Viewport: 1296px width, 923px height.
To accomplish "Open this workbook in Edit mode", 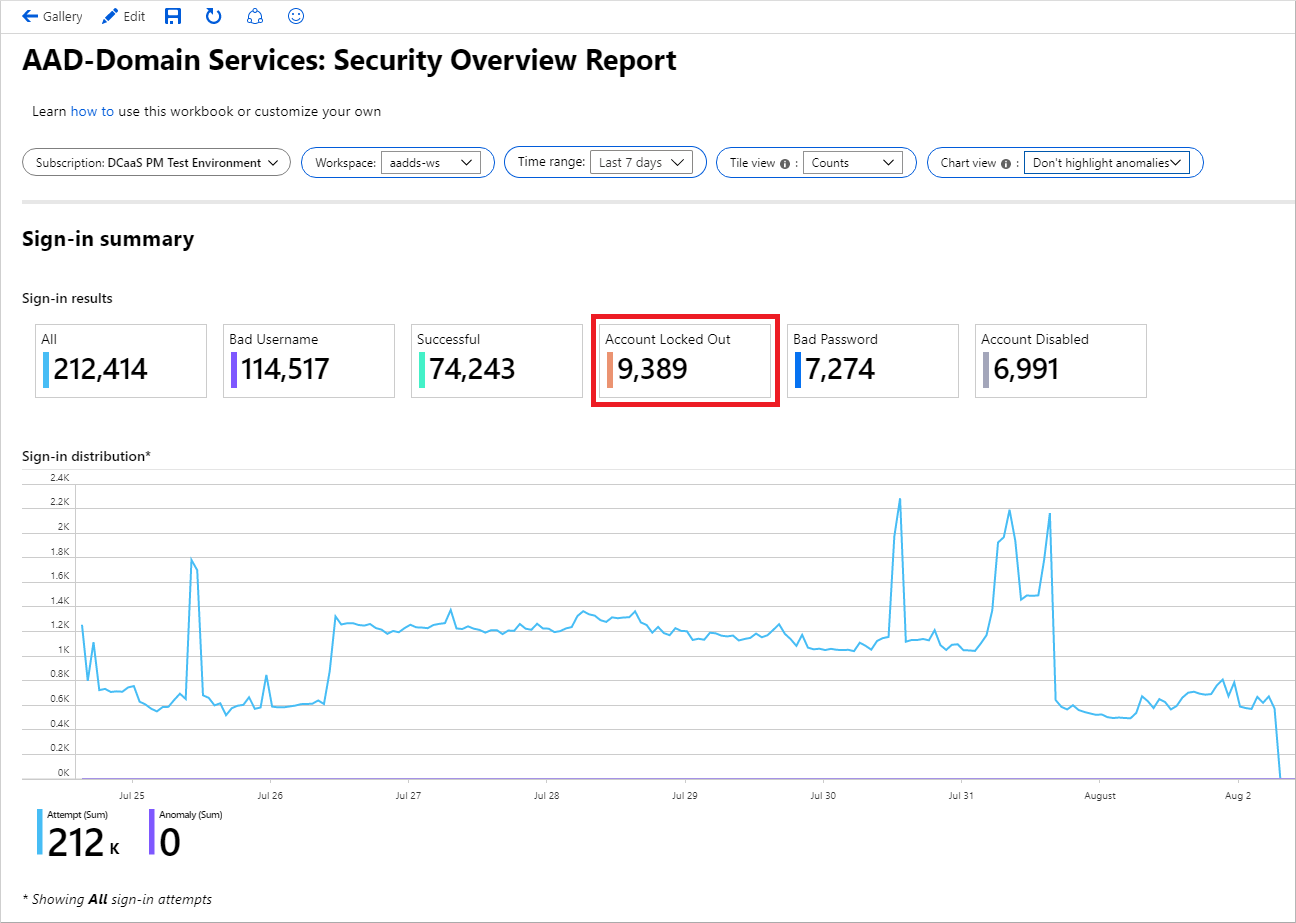I will point(123,15).
